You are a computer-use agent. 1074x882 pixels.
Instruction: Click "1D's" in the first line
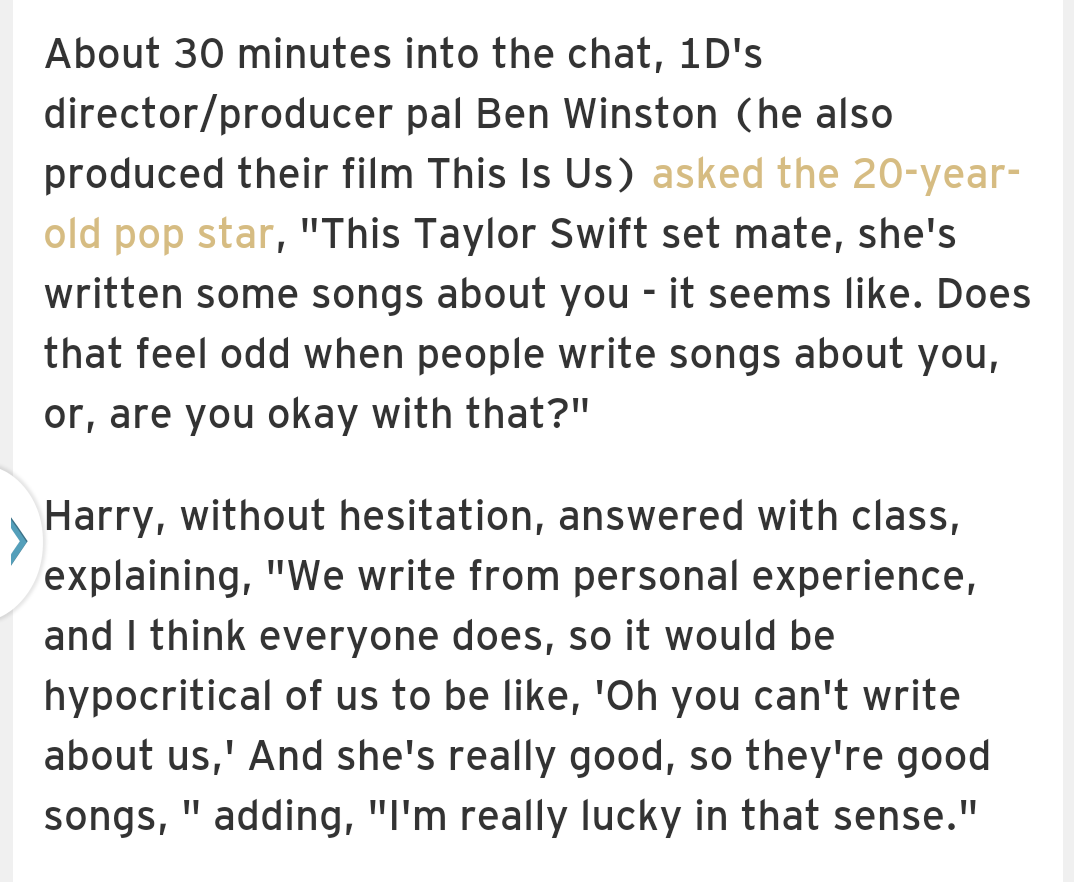(x=721, y=53)
